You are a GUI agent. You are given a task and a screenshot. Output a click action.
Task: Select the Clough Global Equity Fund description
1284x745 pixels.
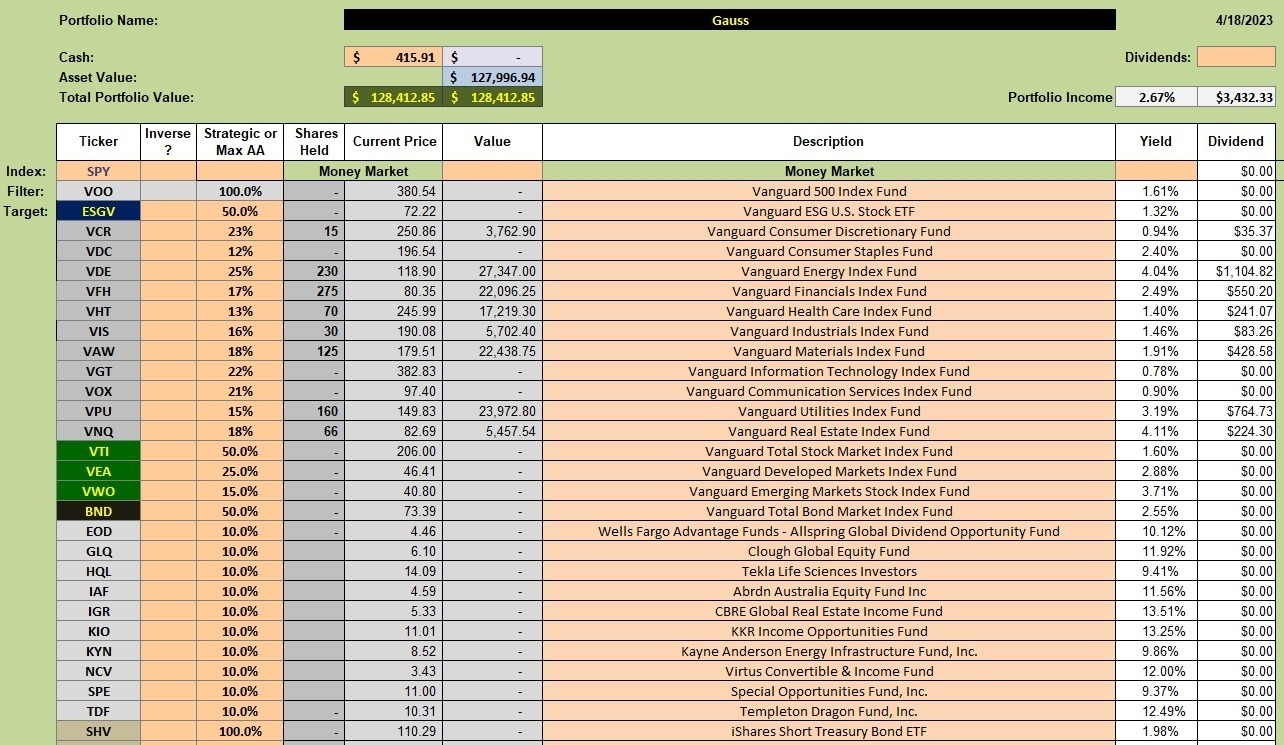click(x=828, y=551)
